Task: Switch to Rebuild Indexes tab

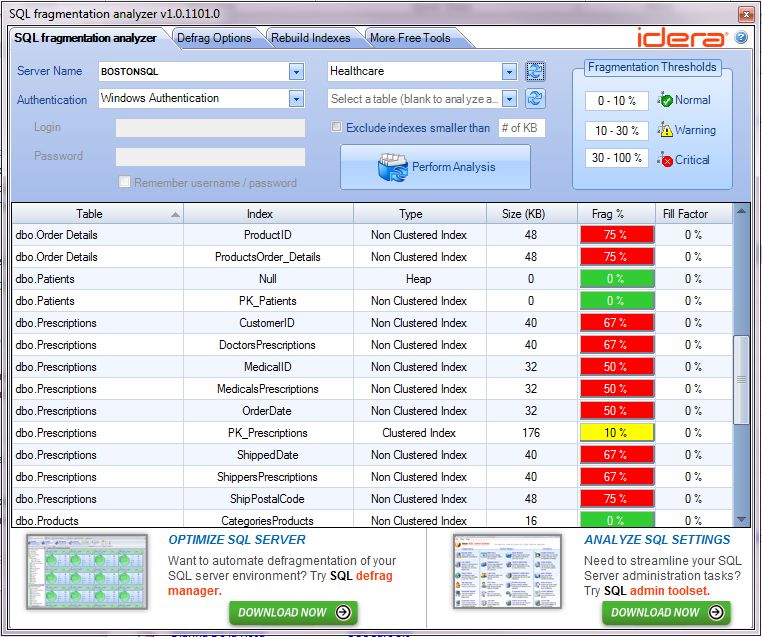Action: [311, 38]
